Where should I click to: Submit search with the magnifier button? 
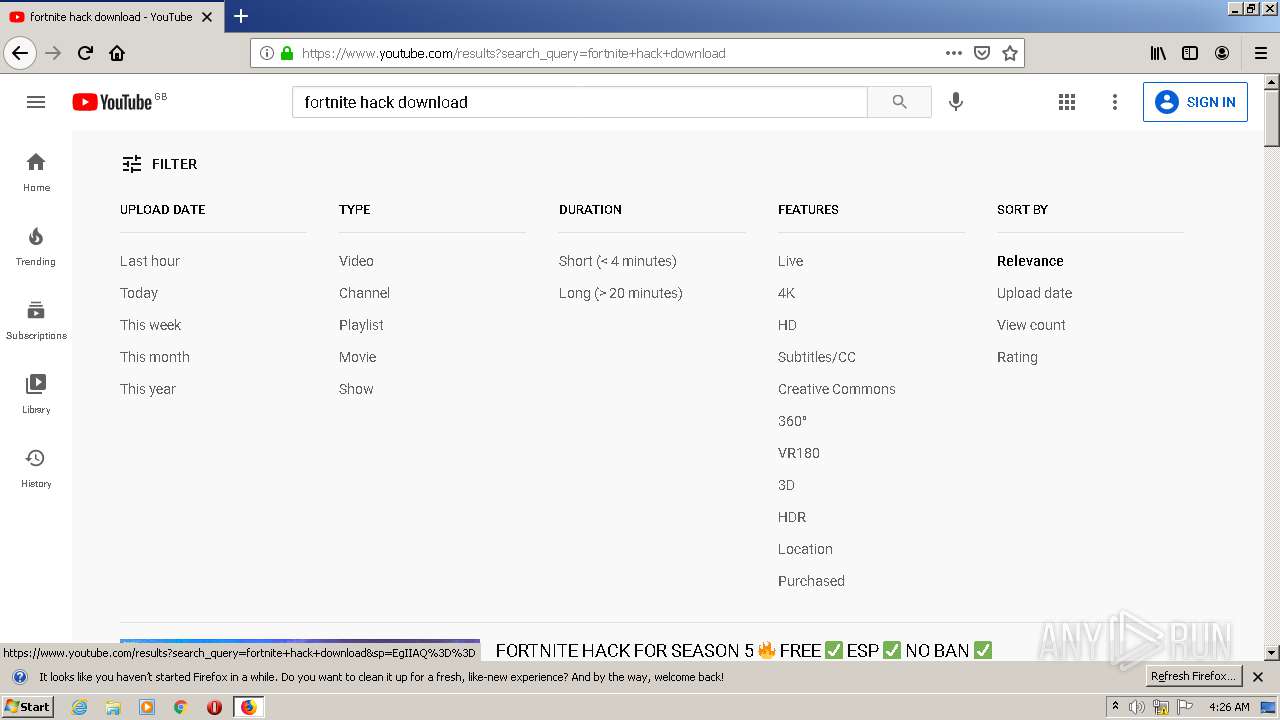tap(899, 102)
